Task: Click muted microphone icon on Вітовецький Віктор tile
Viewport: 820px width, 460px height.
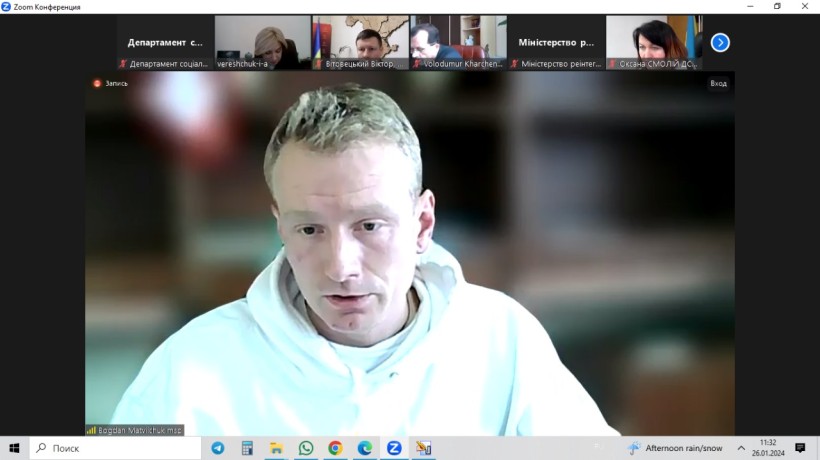Action: [318, 64]
